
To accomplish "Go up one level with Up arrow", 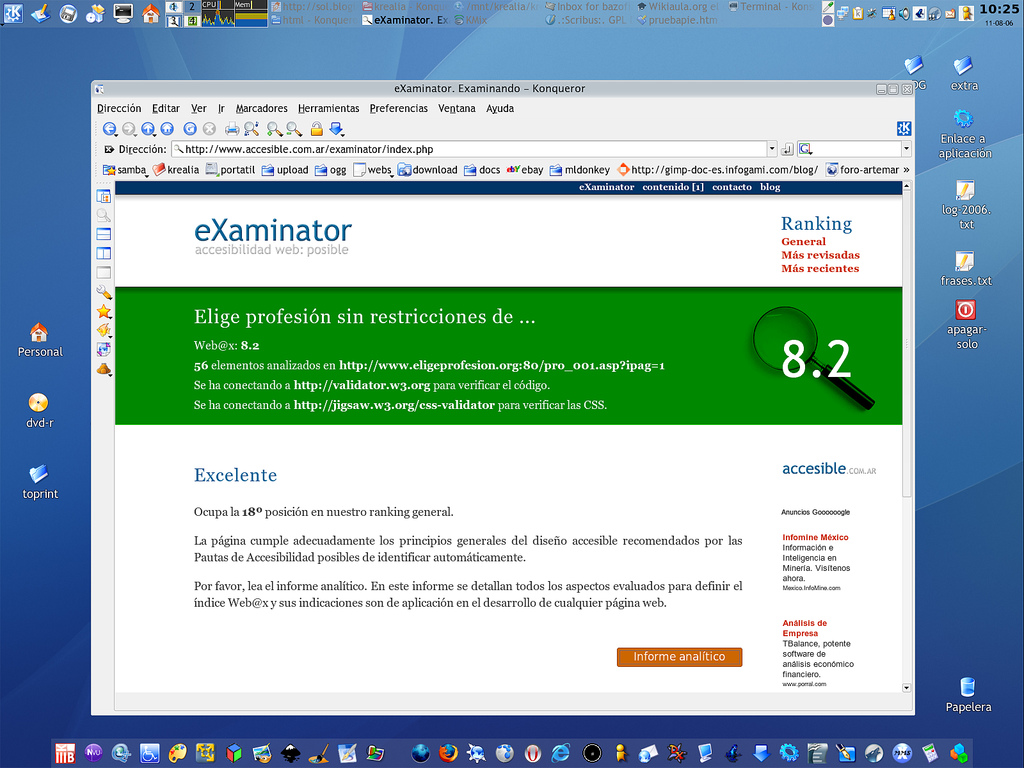I will click(148, 129).
